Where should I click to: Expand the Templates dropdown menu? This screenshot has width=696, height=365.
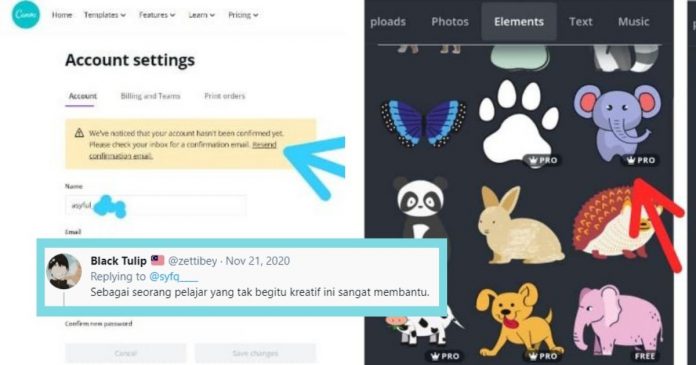tap(105, 15)
